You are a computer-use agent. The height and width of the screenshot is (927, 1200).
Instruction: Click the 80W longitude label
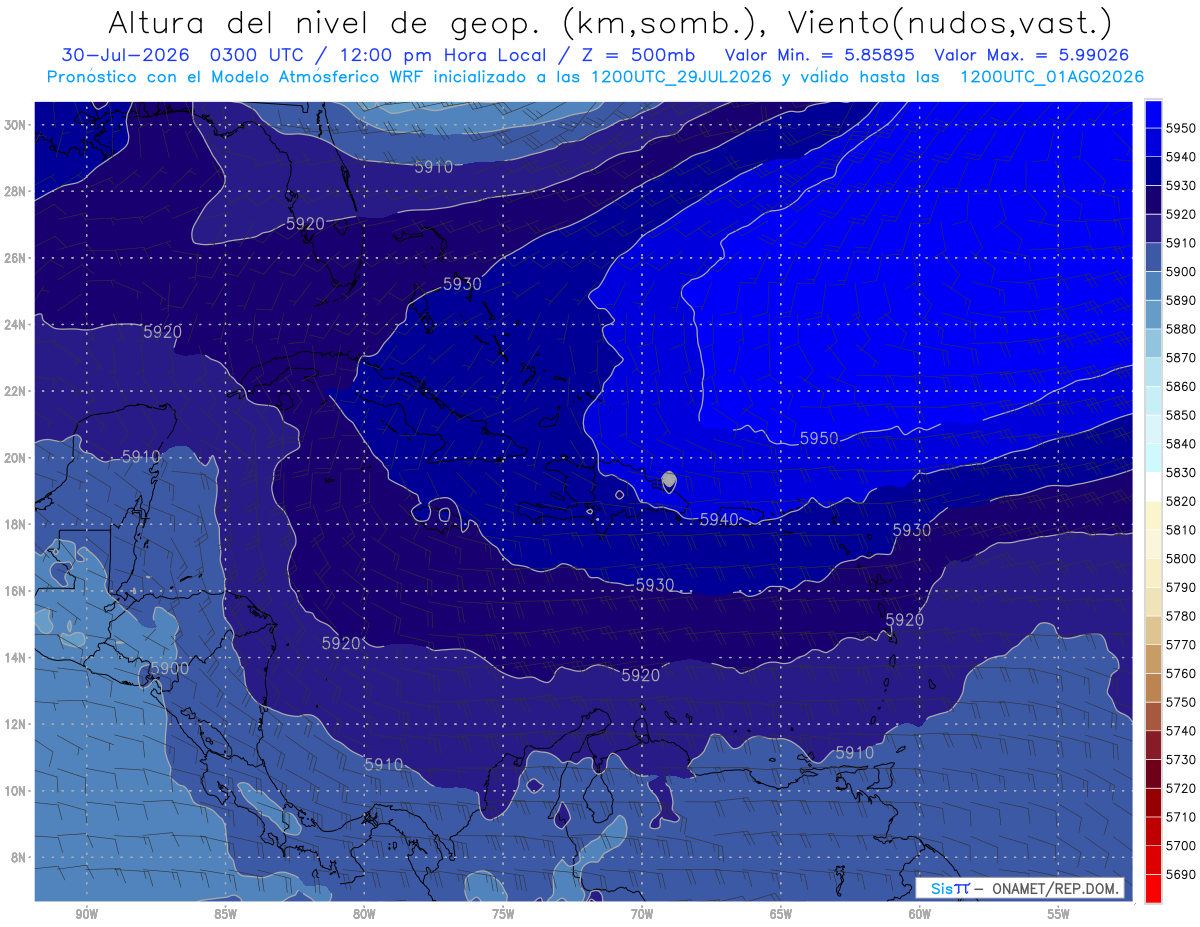click(364, 914)
